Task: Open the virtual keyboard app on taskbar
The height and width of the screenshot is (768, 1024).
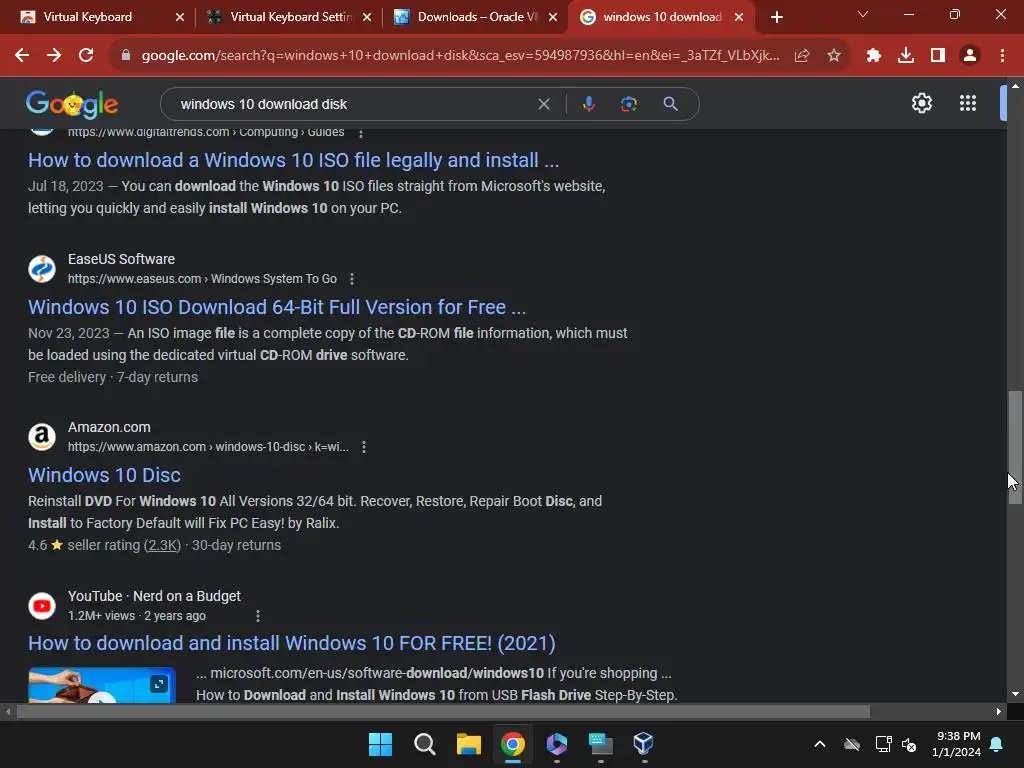Action: (x=600, y=744)
